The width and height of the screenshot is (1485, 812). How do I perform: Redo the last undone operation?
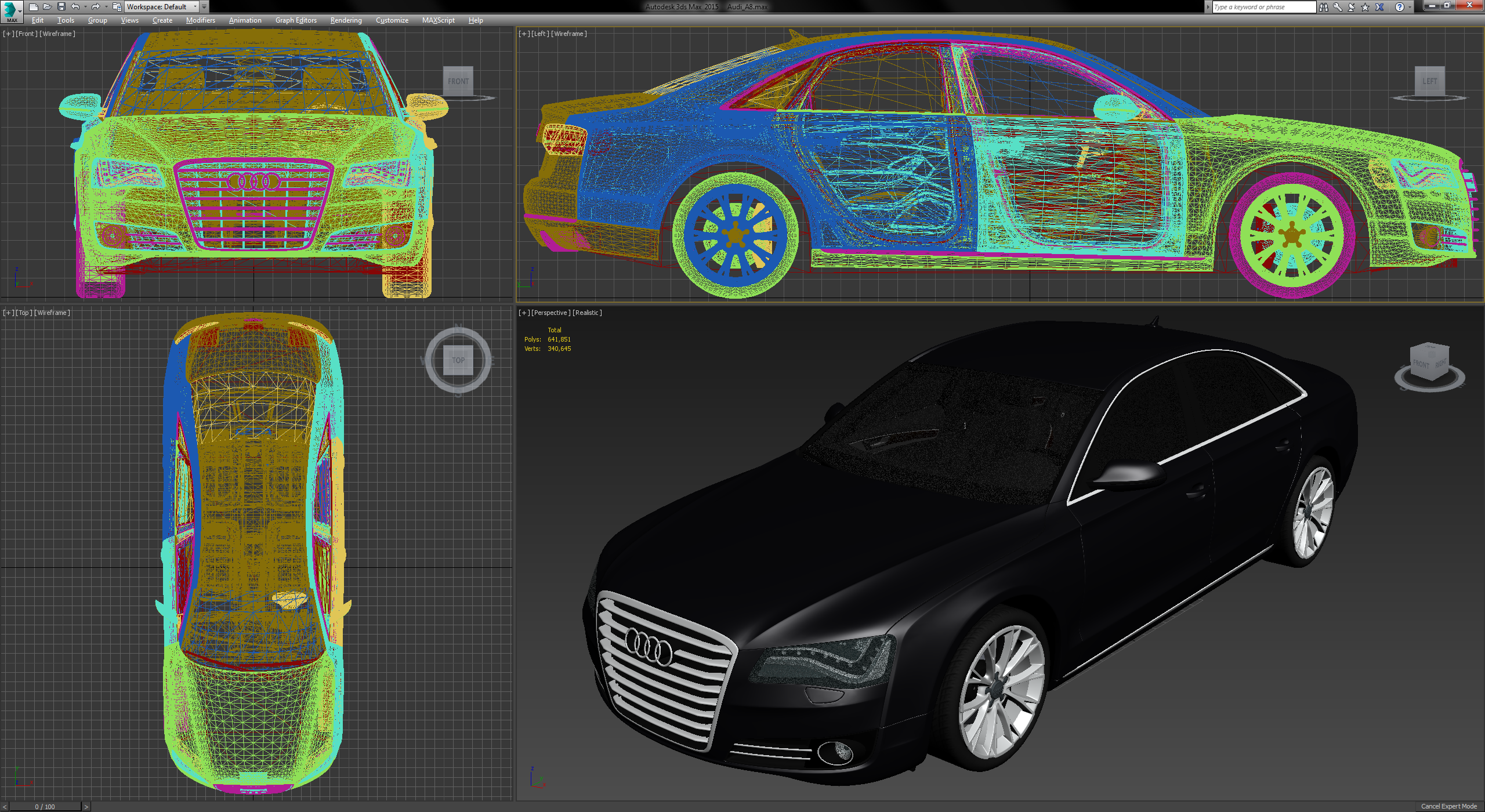point(95,6)
